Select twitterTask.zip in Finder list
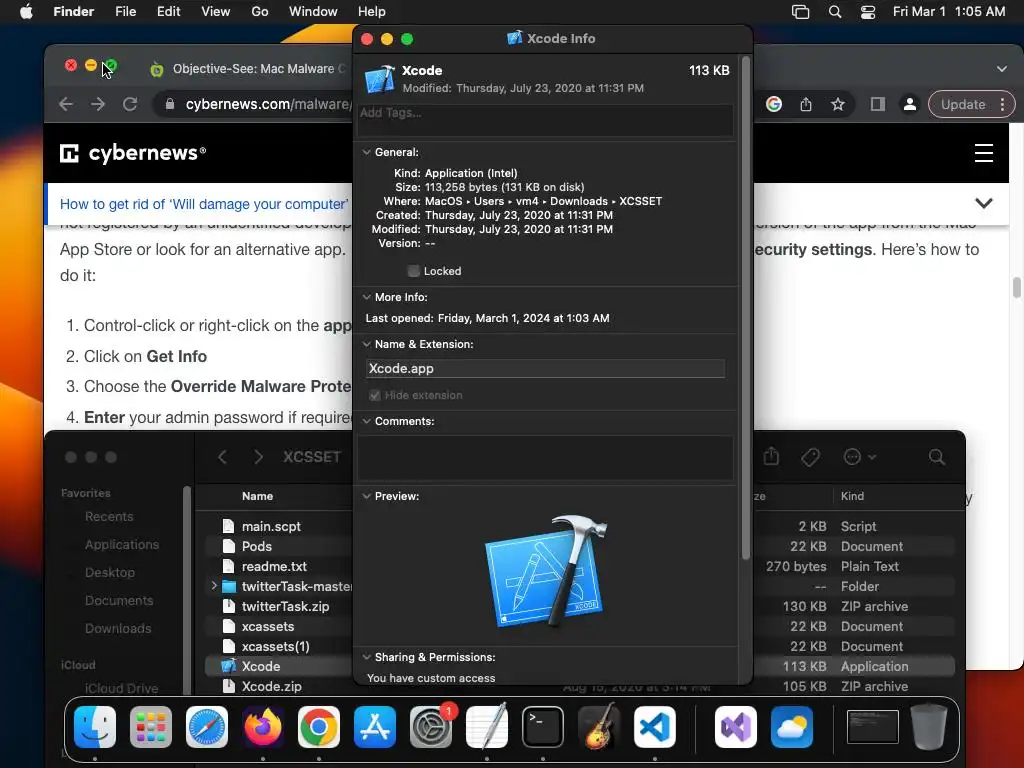Image resolution: width=1024 pixels, height=768 pixels. tap(285, 606)
